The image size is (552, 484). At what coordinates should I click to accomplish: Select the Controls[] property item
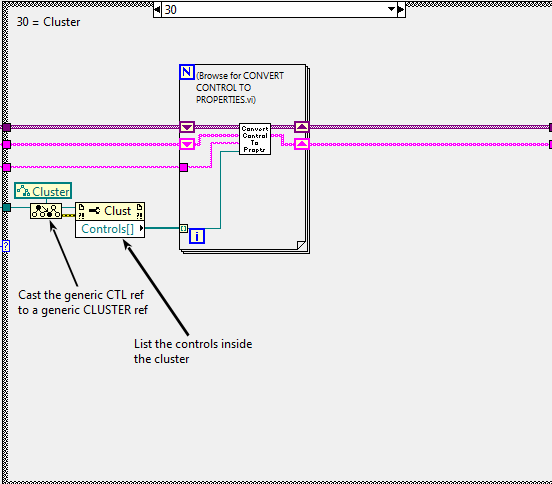[110, 229]
